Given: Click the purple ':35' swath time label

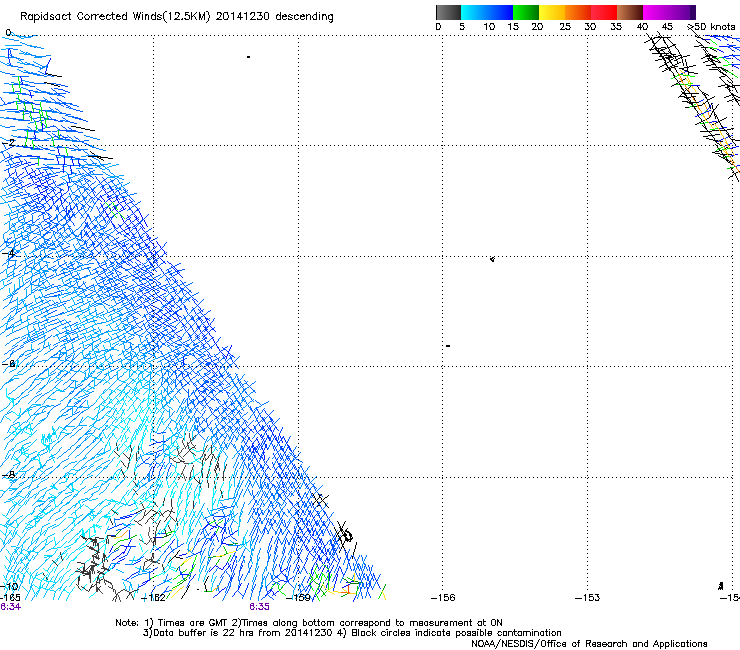Looking at the screenshot, I should pos(260,607).
